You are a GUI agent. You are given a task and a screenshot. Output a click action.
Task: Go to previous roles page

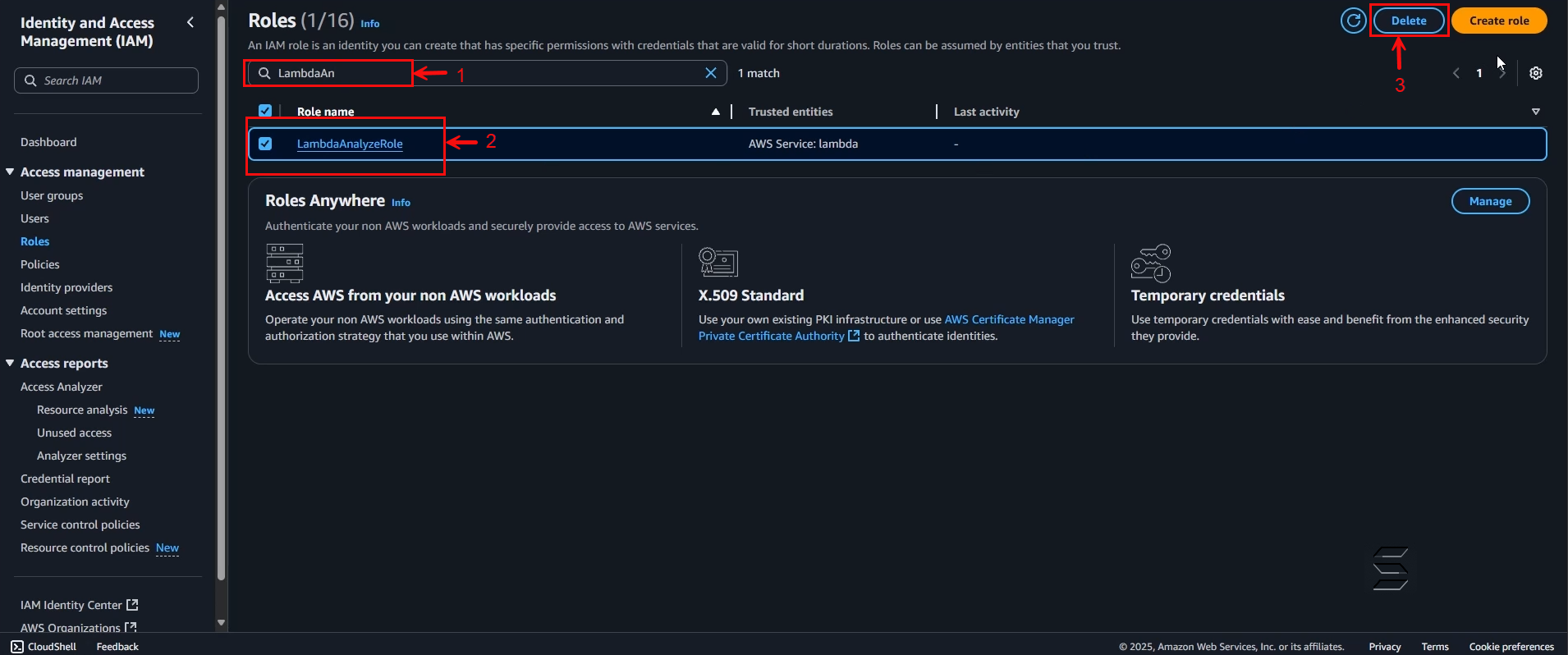coord(1456,73)
